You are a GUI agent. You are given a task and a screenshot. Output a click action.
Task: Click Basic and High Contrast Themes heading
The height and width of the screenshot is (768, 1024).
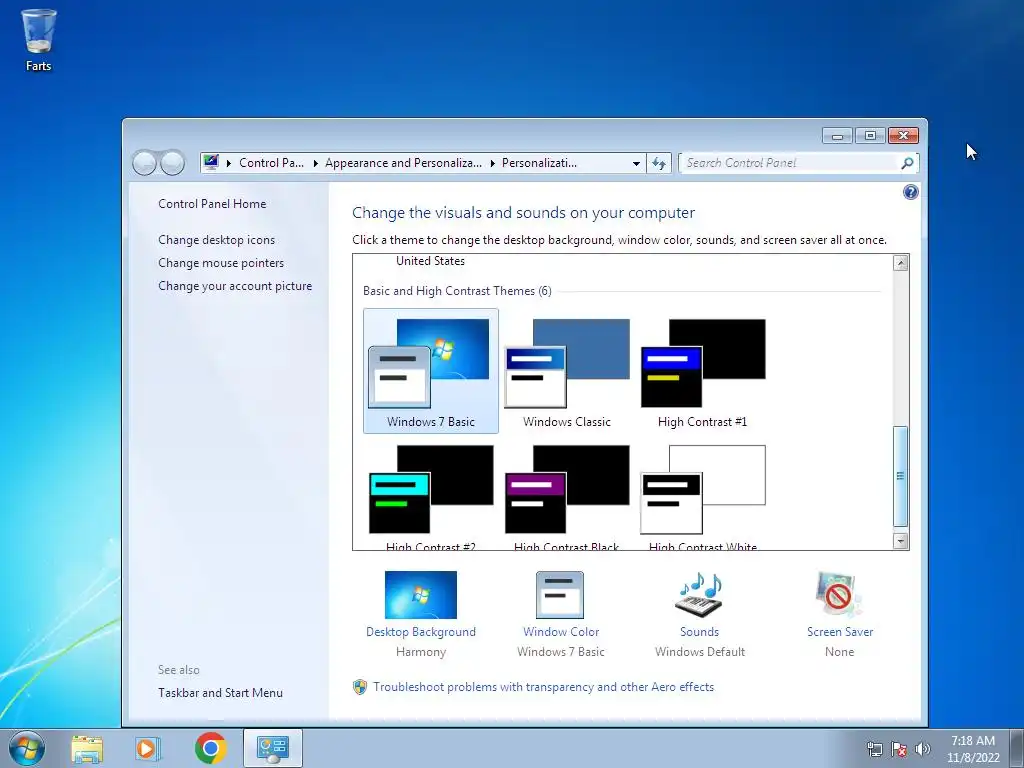pyautogui.click(x=457, y=291)
